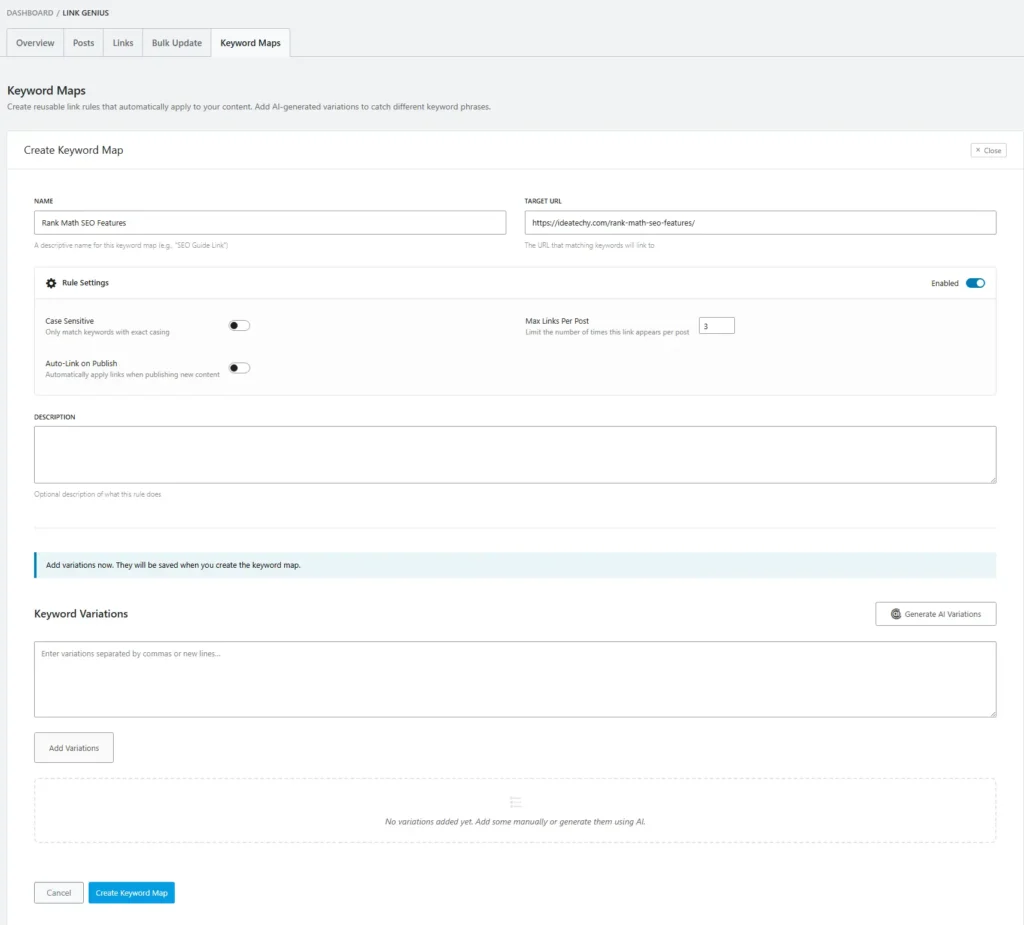Screen dimensions: 1024x925
Task: Click the Generate AI Variations button
Action: point(935,613)
